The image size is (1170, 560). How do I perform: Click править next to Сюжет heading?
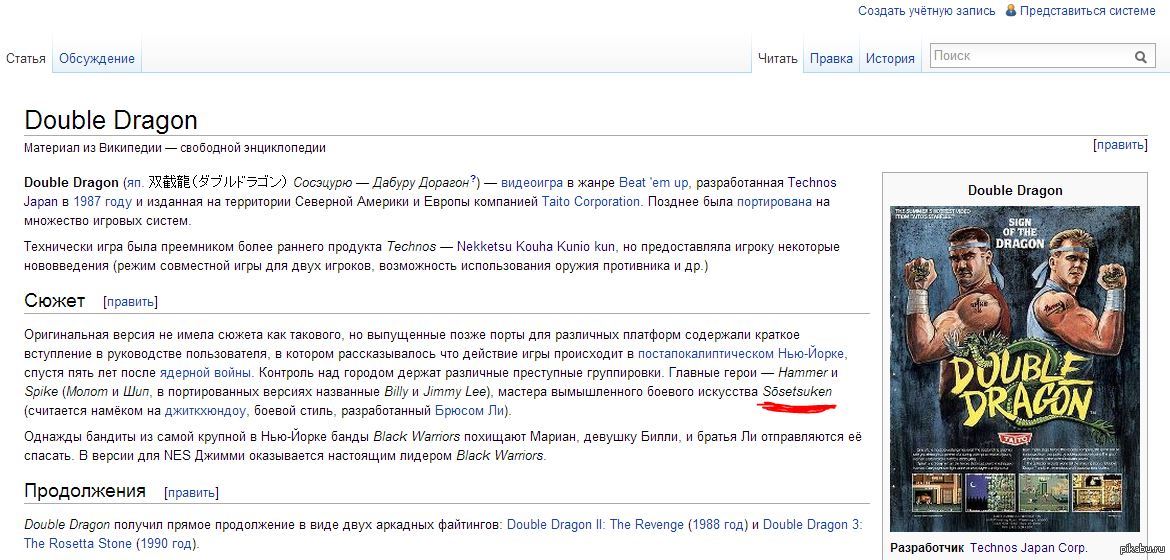[130, 302]
